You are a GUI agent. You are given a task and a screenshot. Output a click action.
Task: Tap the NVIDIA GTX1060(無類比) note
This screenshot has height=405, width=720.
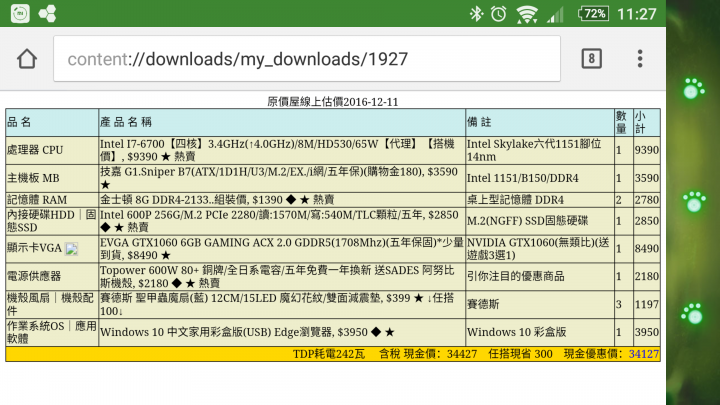(538, 248)
